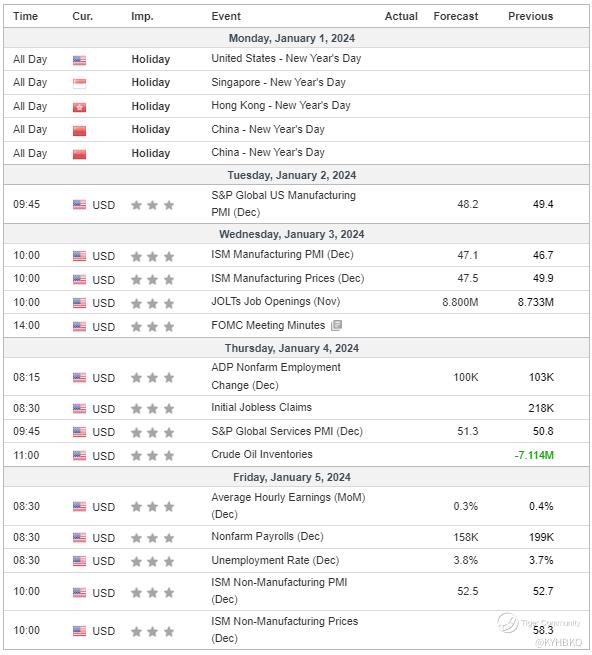Viewport: 592px width, 655px height.
Task: Click the US flag in the JOLTs Job Openings row
Action: click(79, 303)
